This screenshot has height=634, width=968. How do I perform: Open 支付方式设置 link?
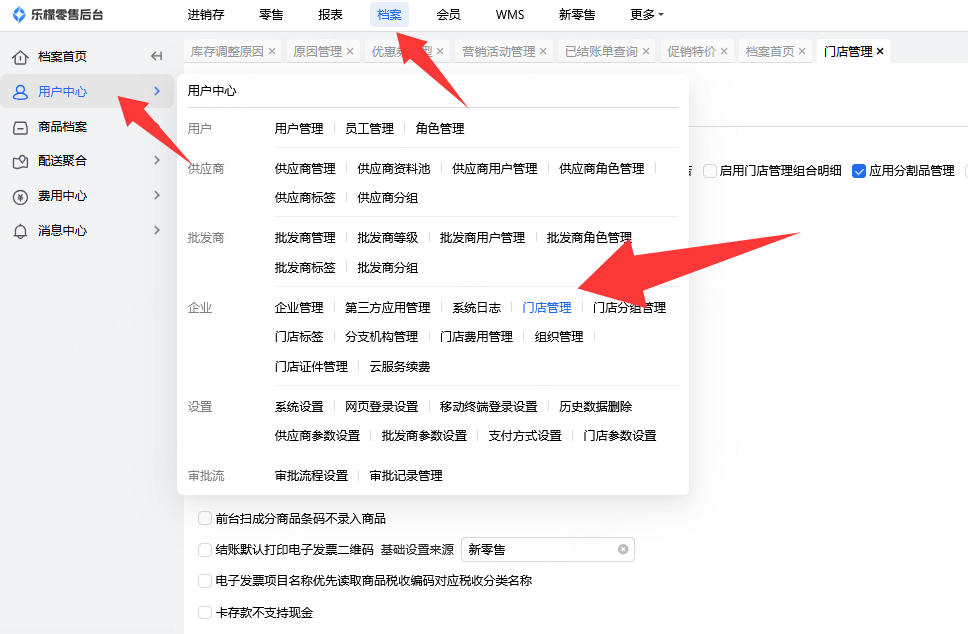tap(525, 436)
